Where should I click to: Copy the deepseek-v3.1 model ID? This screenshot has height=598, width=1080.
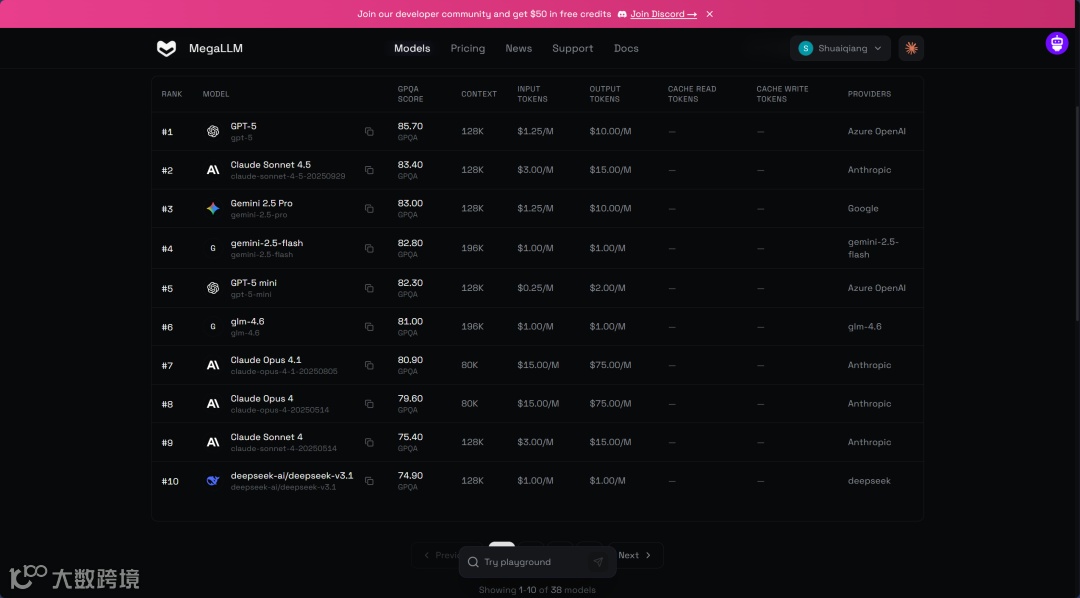pos(369,481)
